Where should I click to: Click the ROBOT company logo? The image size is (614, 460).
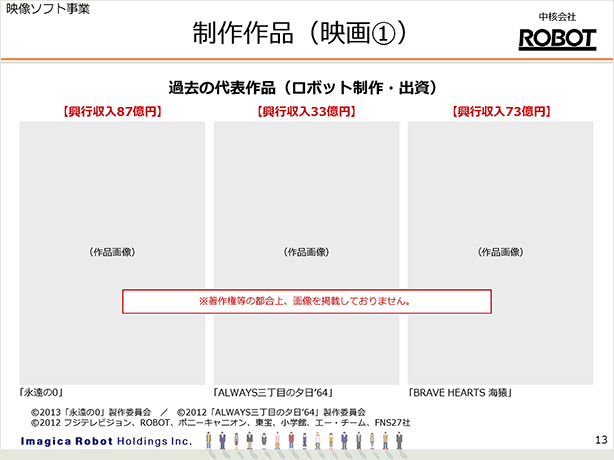tap(557, 40)
